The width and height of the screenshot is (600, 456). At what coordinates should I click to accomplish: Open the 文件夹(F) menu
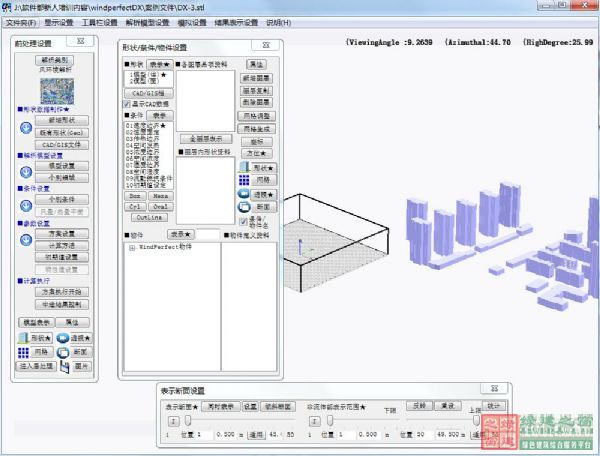20,22
